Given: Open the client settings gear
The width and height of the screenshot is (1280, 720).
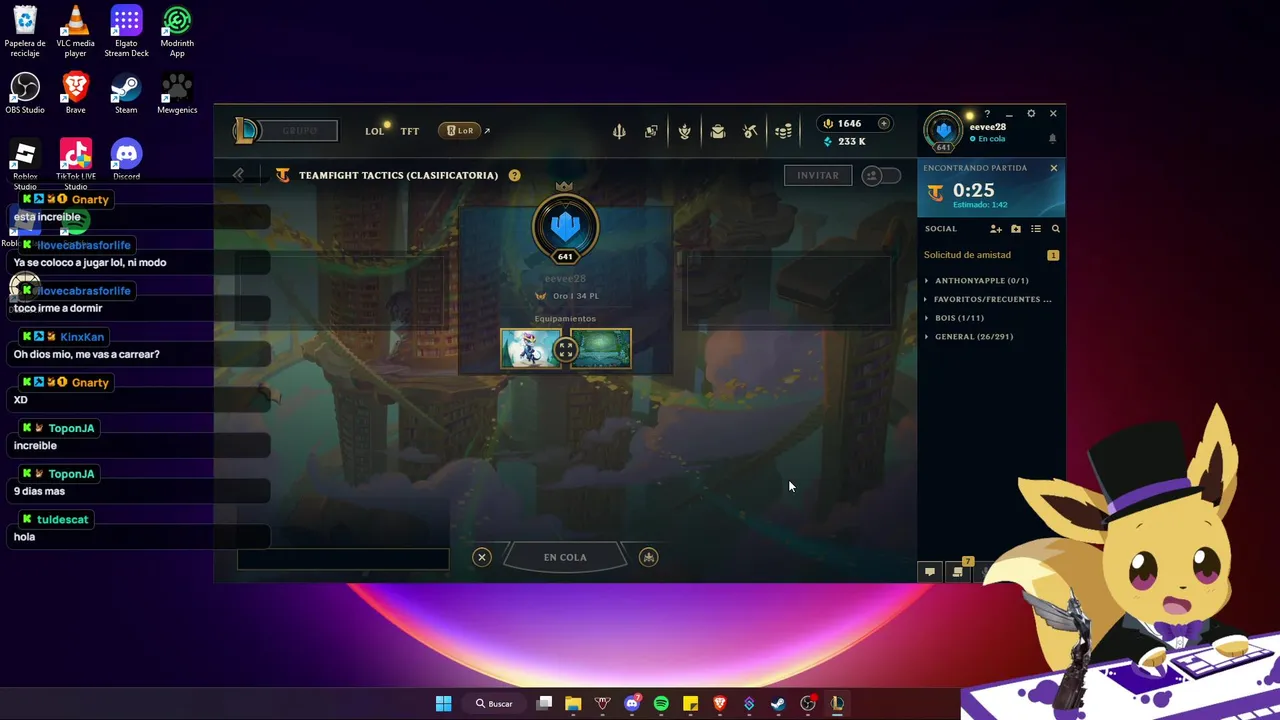Looking at the screenshot, I should coord(1031,114).
